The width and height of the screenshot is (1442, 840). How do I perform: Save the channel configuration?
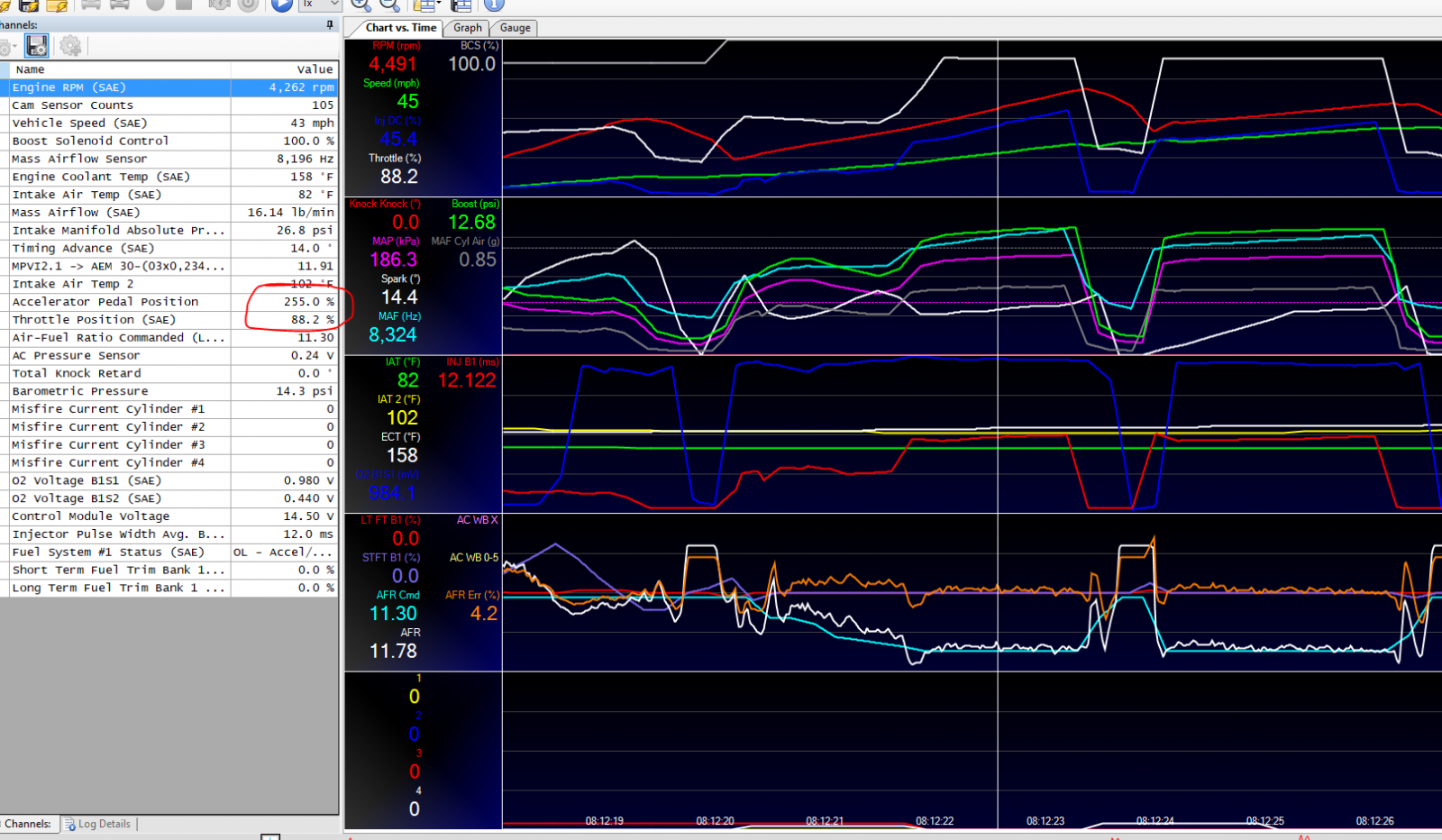[x=37, y=46]
